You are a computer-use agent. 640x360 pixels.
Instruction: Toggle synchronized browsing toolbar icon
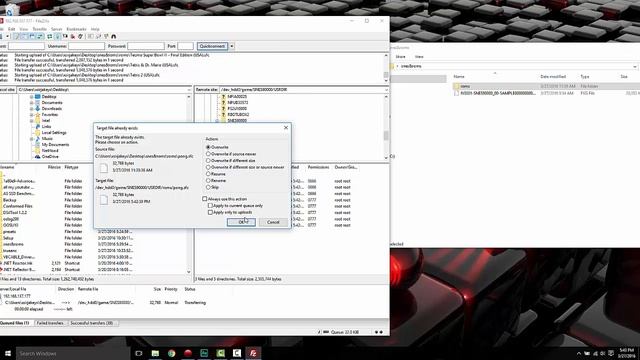click(106, 36)
